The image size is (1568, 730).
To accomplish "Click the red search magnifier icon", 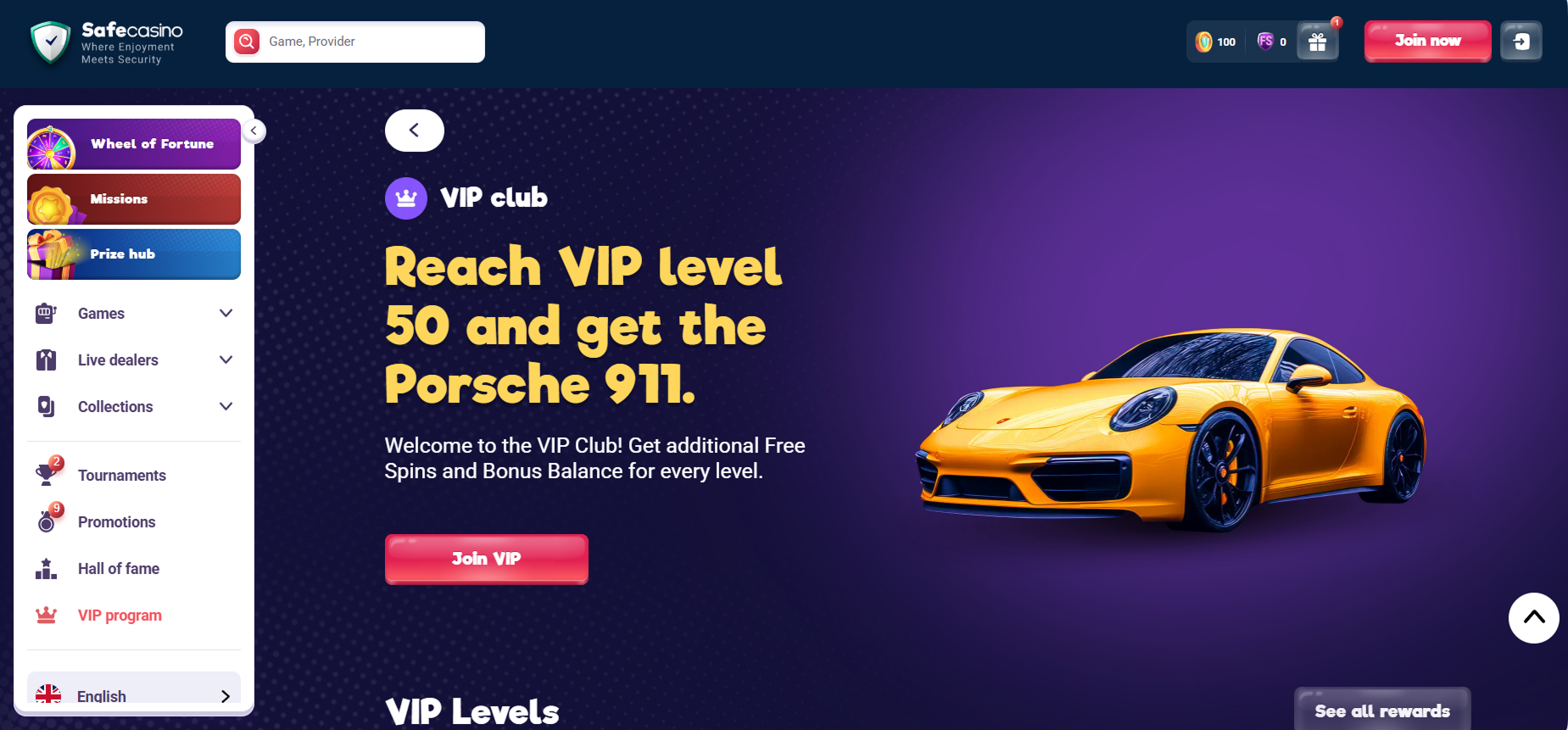I will (247, 42).
